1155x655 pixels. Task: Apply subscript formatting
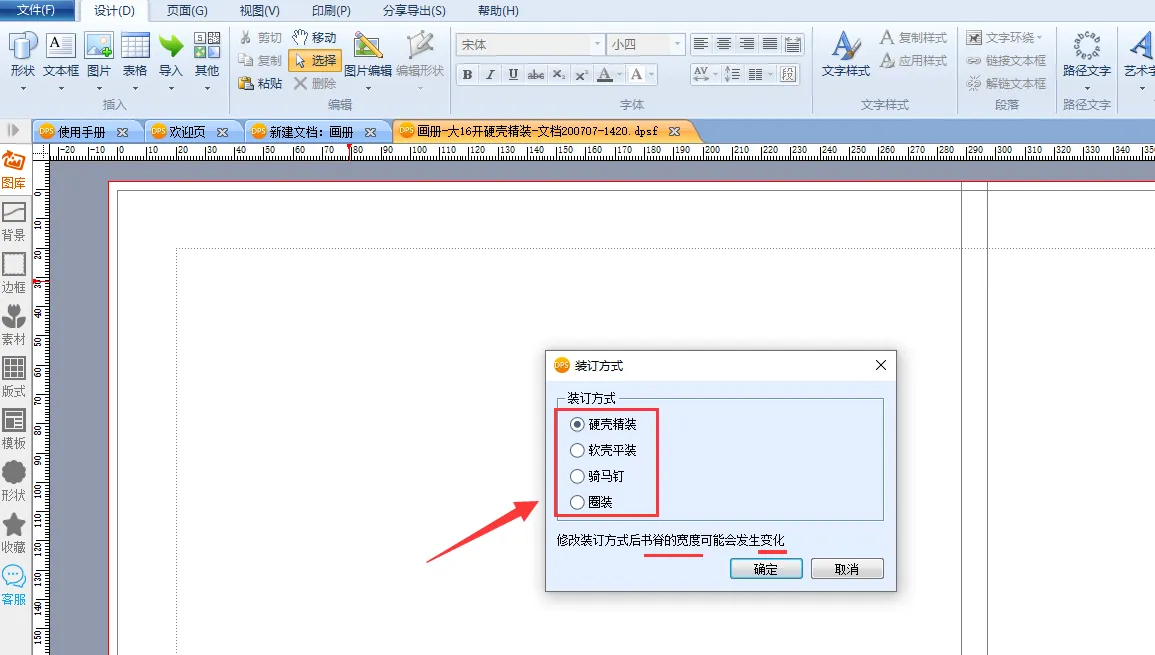559,74
